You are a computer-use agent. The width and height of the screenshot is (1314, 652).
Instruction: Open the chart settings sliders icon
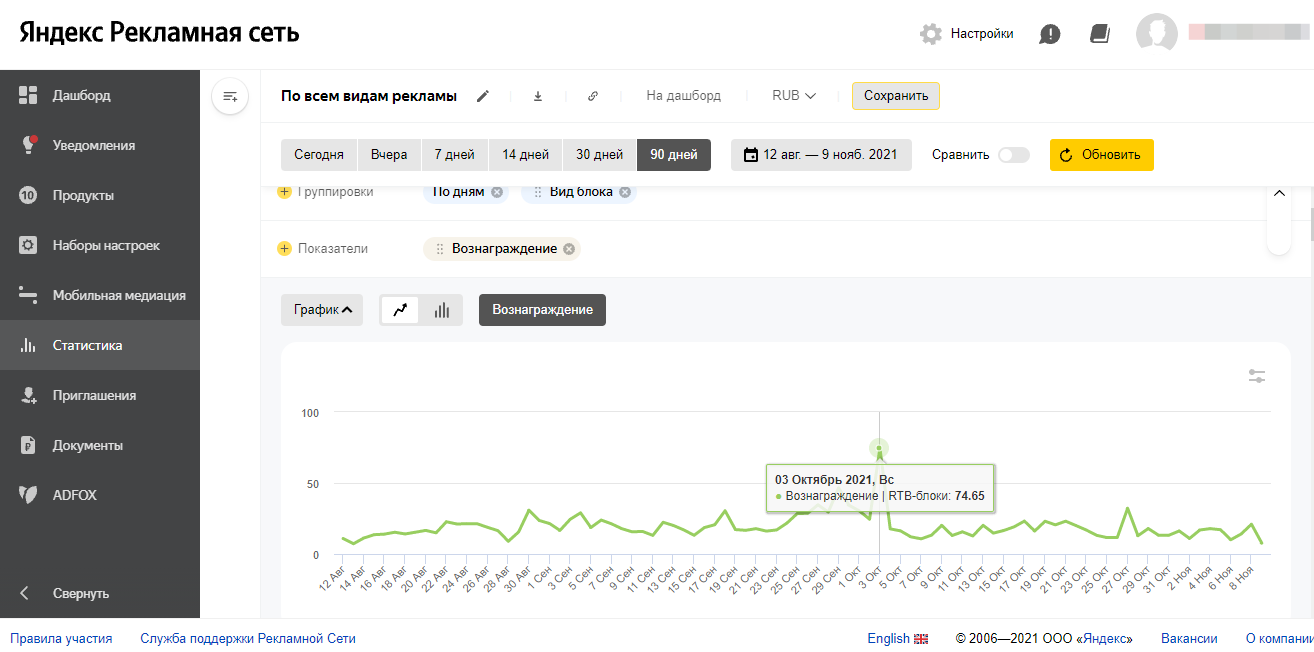point(1257,376)
